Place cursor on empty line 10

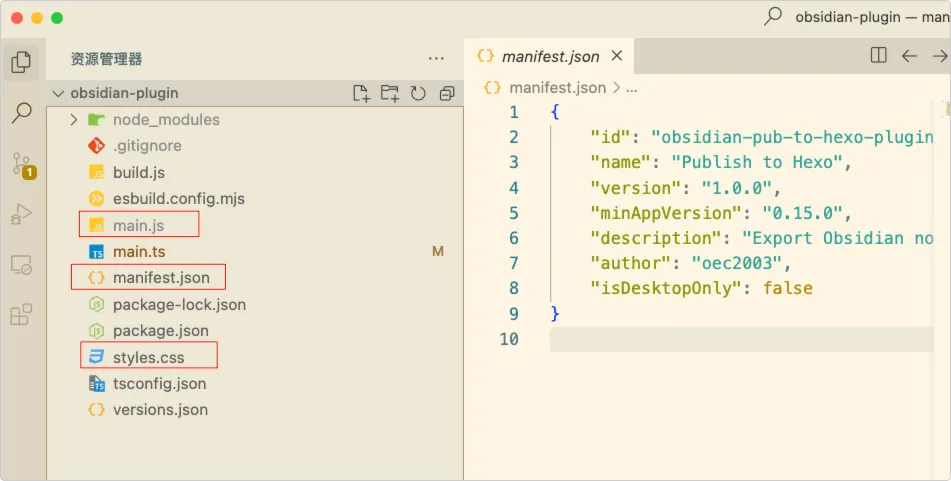coord(741,339)
